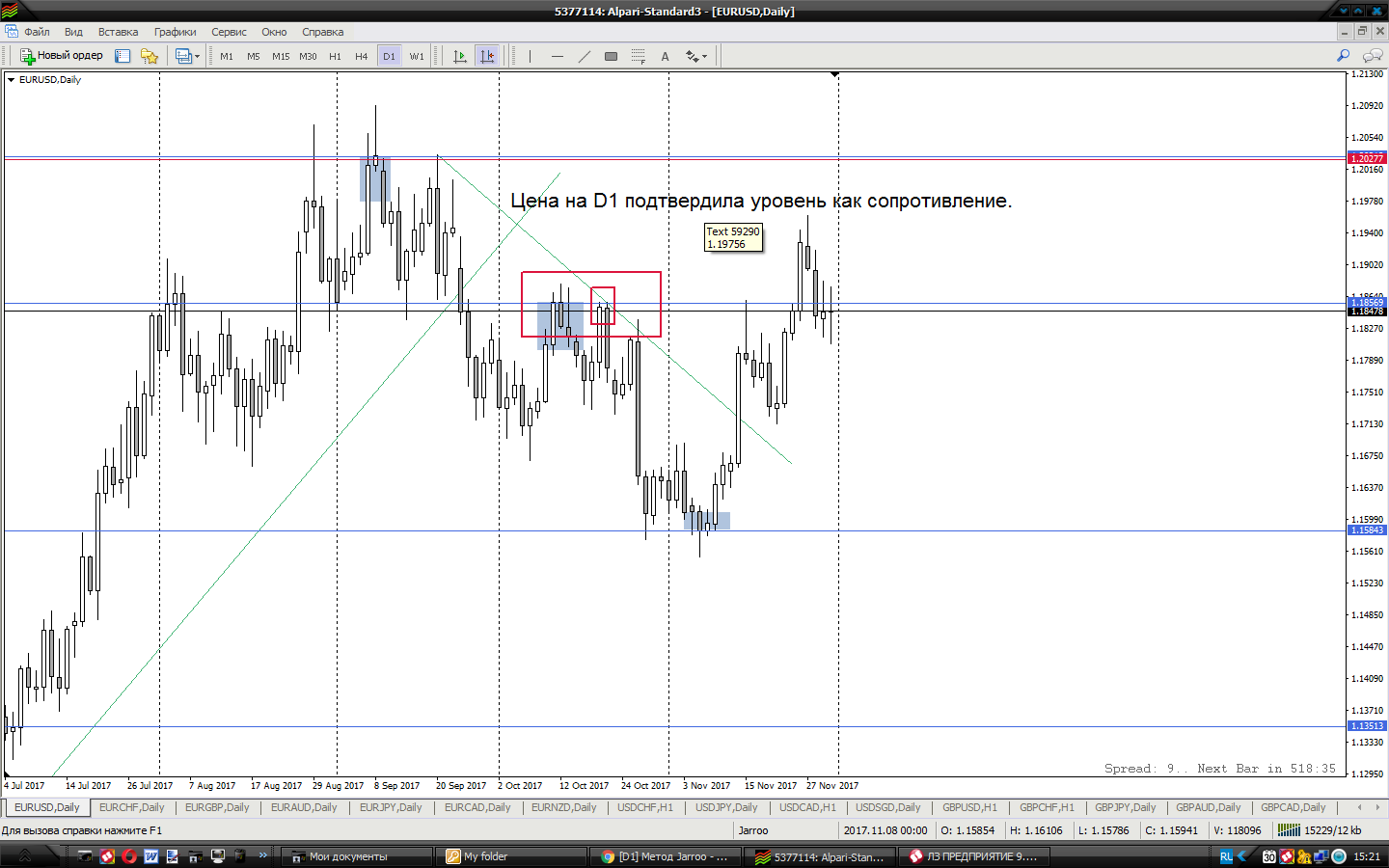Viewport: 1389px width, 868px height.
Task: Switch to the EURCHF,Daily chart tab
Action: 132,808
